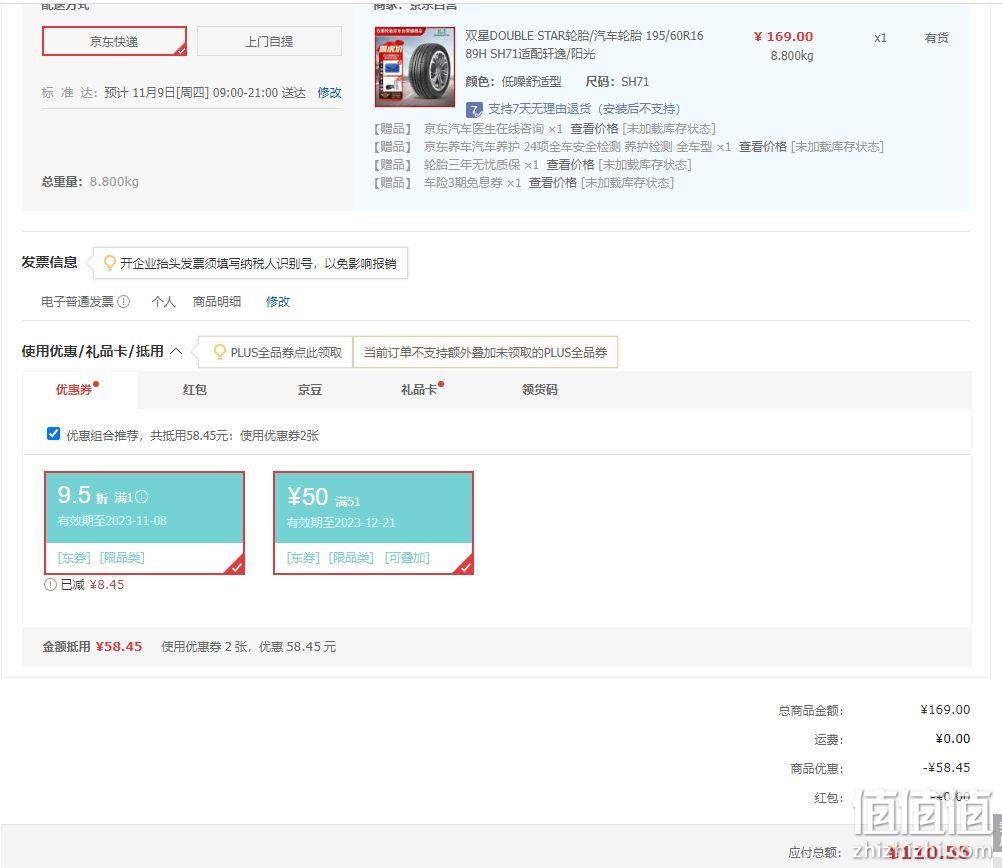This screenshot has width=1002, height=868.
Task: Uncheck 优惠组合推荐 checkbox
Action: (54, 434)
